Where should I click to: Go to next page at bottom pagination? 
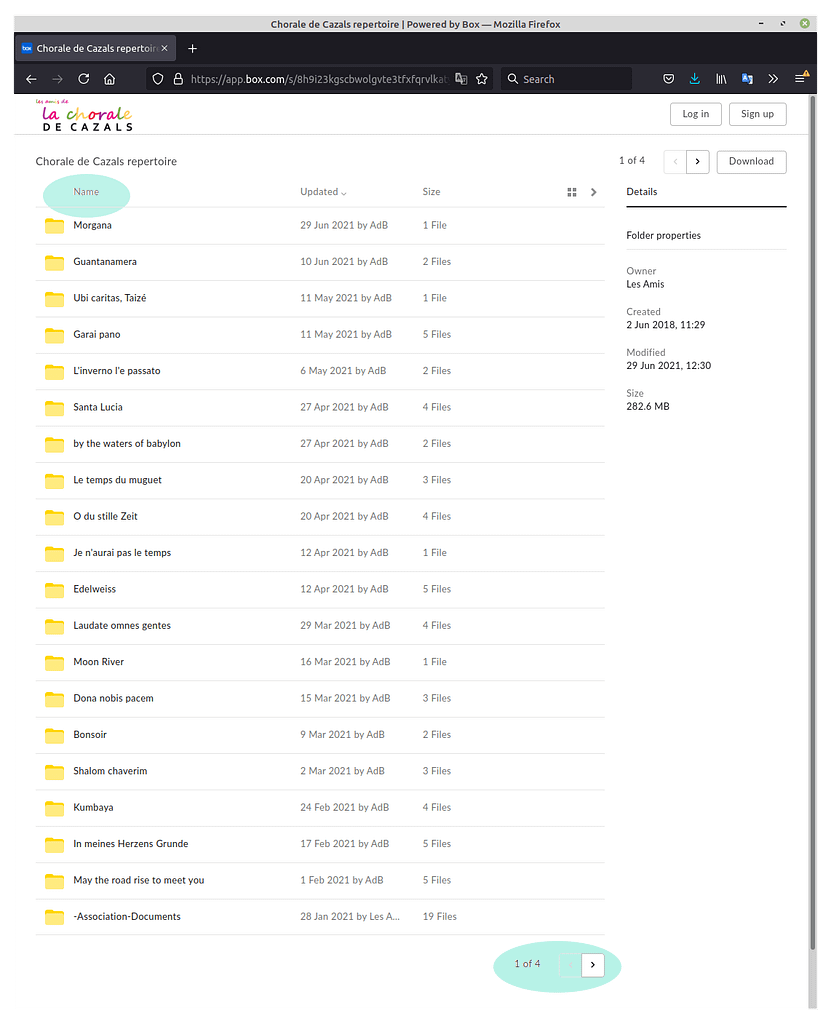tap(593, 965)
